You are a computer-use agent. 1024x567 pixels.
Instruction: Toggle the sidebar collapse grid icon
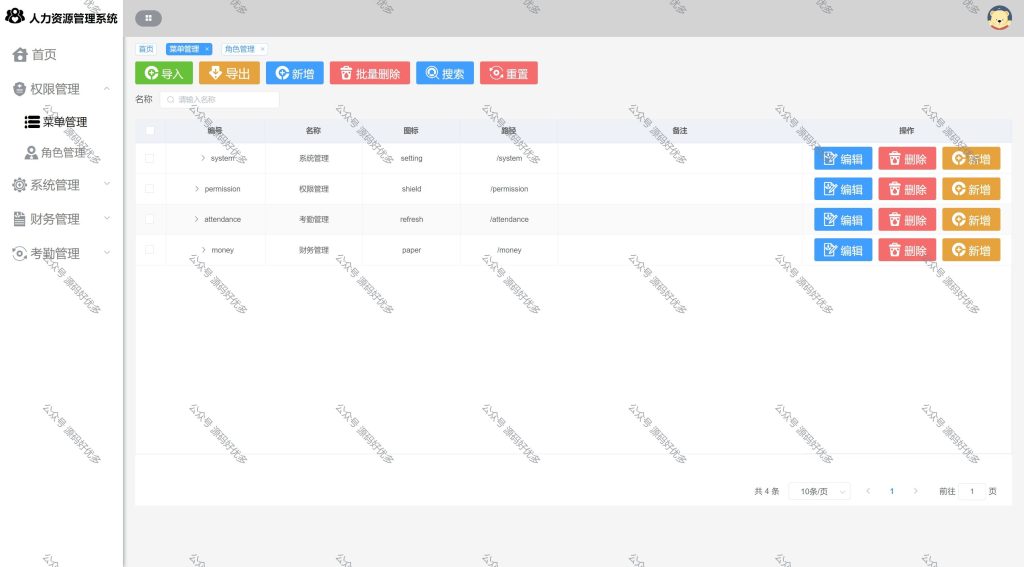(x=148, y=18)
